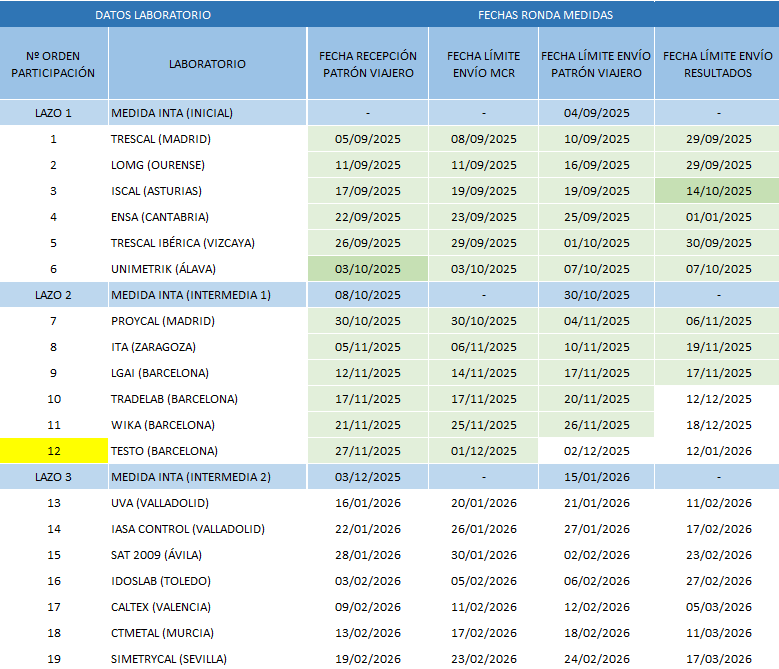Select the FECHA LÍMITE ENVÍO RESULTADOS header

717,64
